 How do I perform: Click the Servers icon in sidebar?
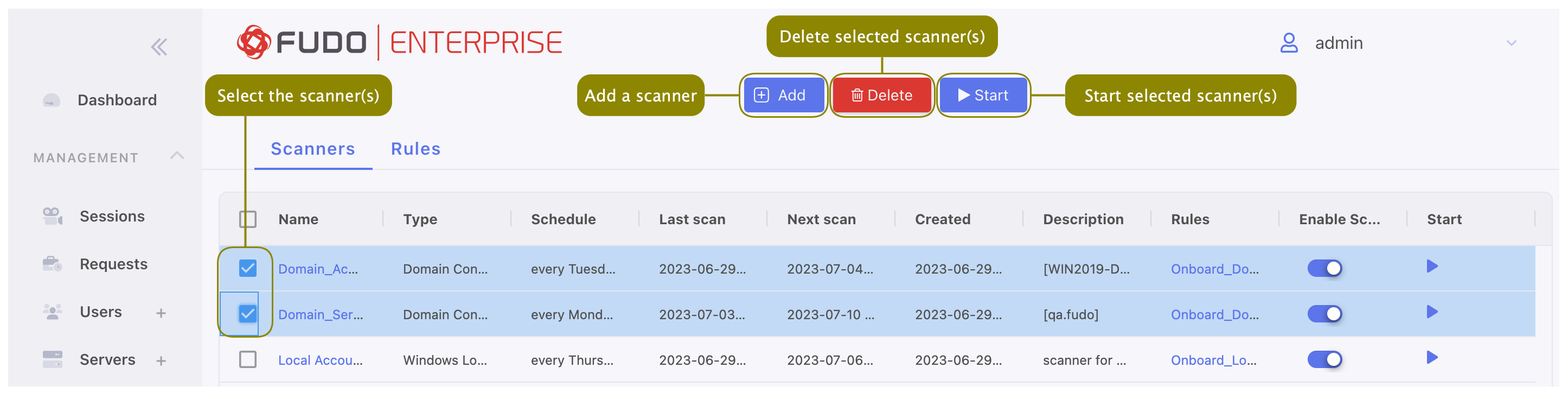pyautogui.click(x=53, y=359)
